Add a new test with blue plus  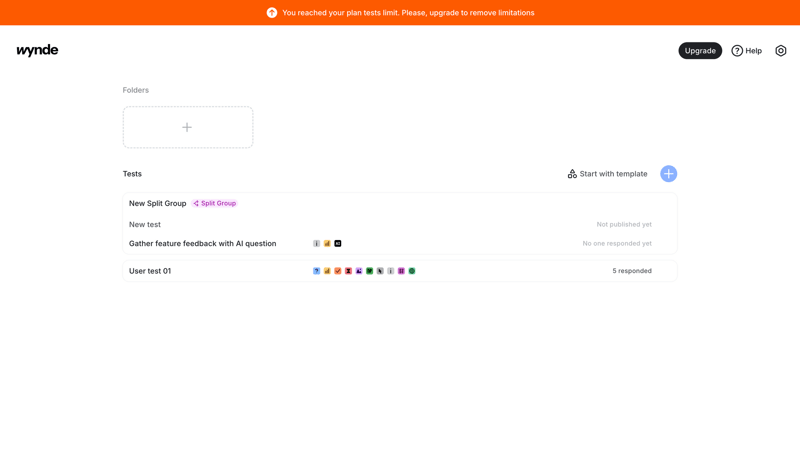point(668,174)
